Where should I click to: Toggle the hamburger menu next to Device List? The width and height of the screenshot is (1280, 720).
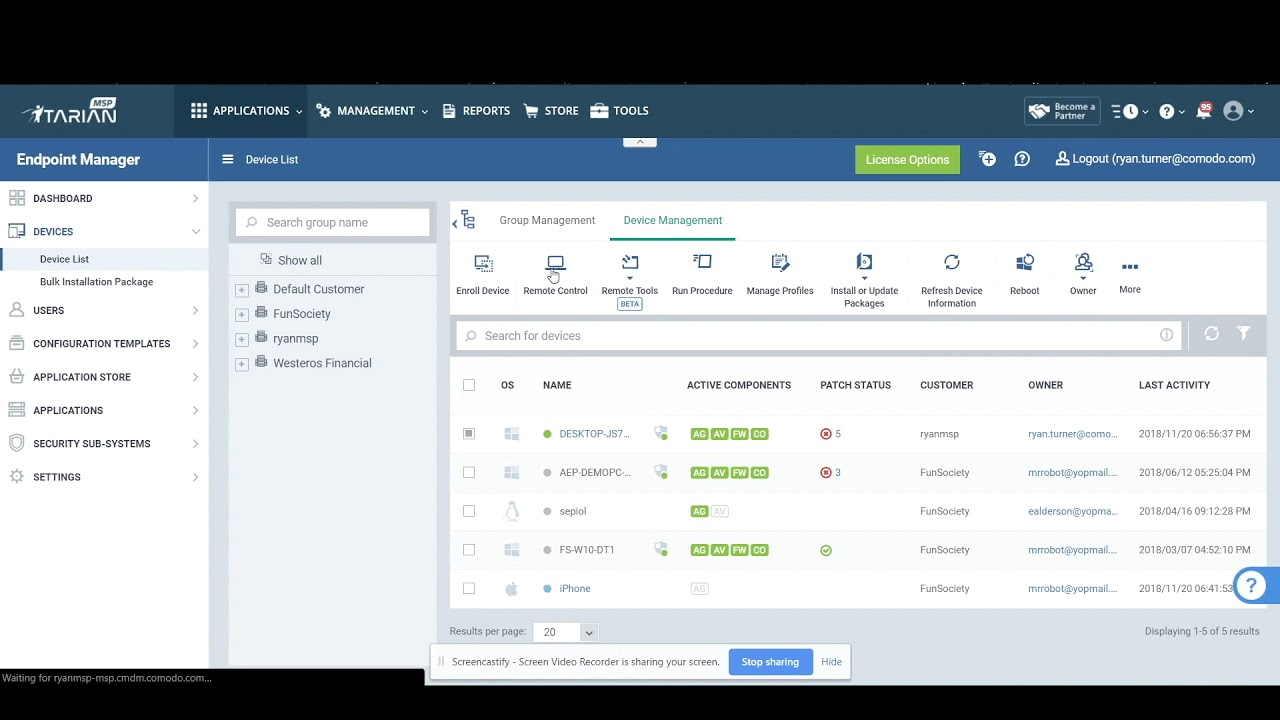click(227, 159)
